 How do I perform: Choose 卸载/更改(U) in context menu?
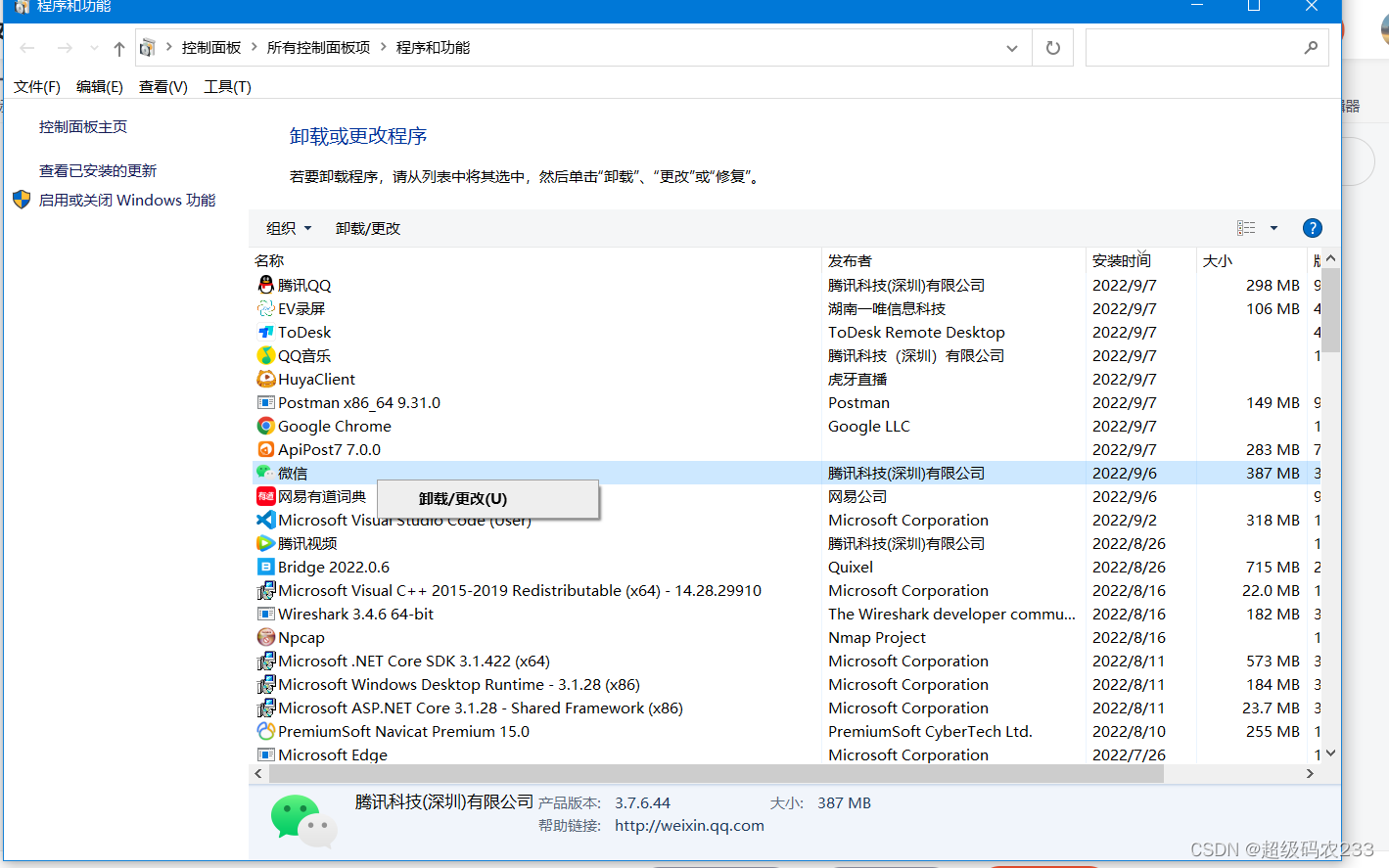coord(487,499)
